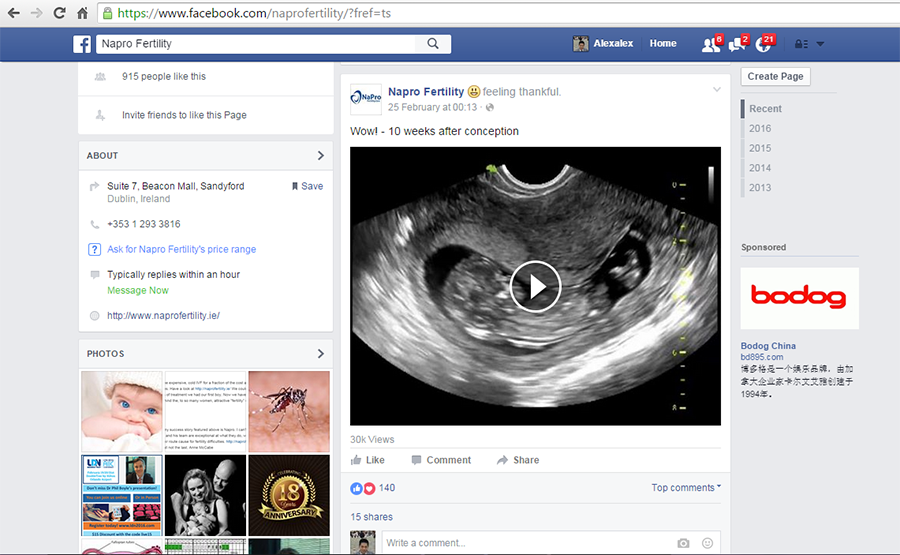Click the Save bookmark for address
The image size is (900, 555).
[307, 186]
